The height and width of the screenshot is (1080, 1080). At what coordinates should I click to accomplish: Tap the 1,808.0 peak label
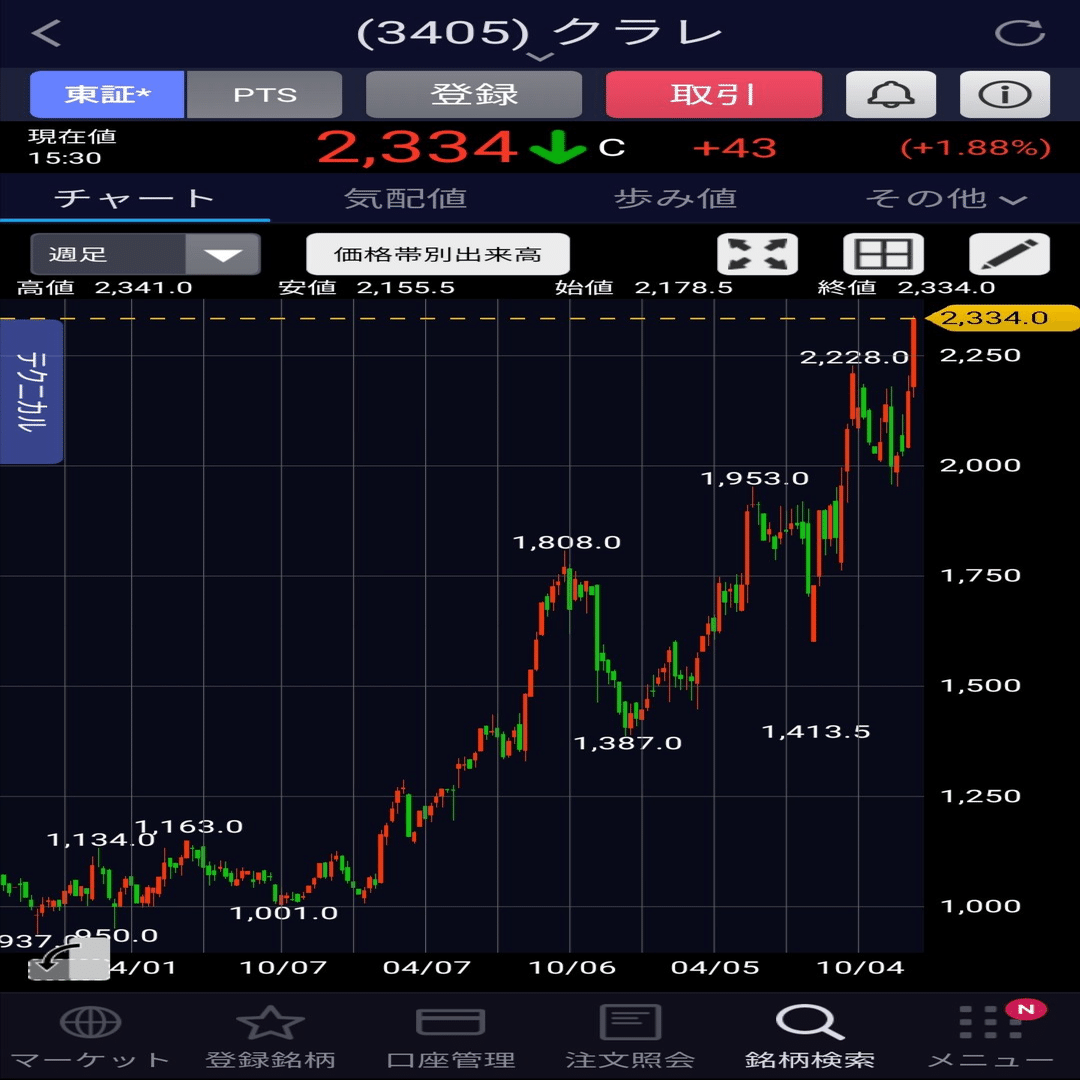coord(567,543)
